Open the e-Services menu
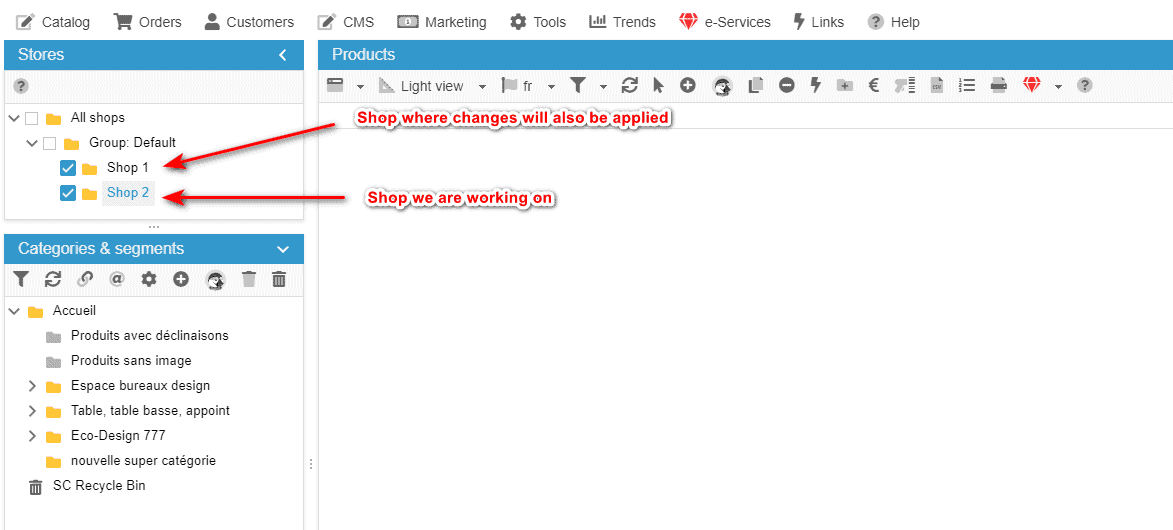The height and width of the screenshot is (530, 1173). (725, 22)
